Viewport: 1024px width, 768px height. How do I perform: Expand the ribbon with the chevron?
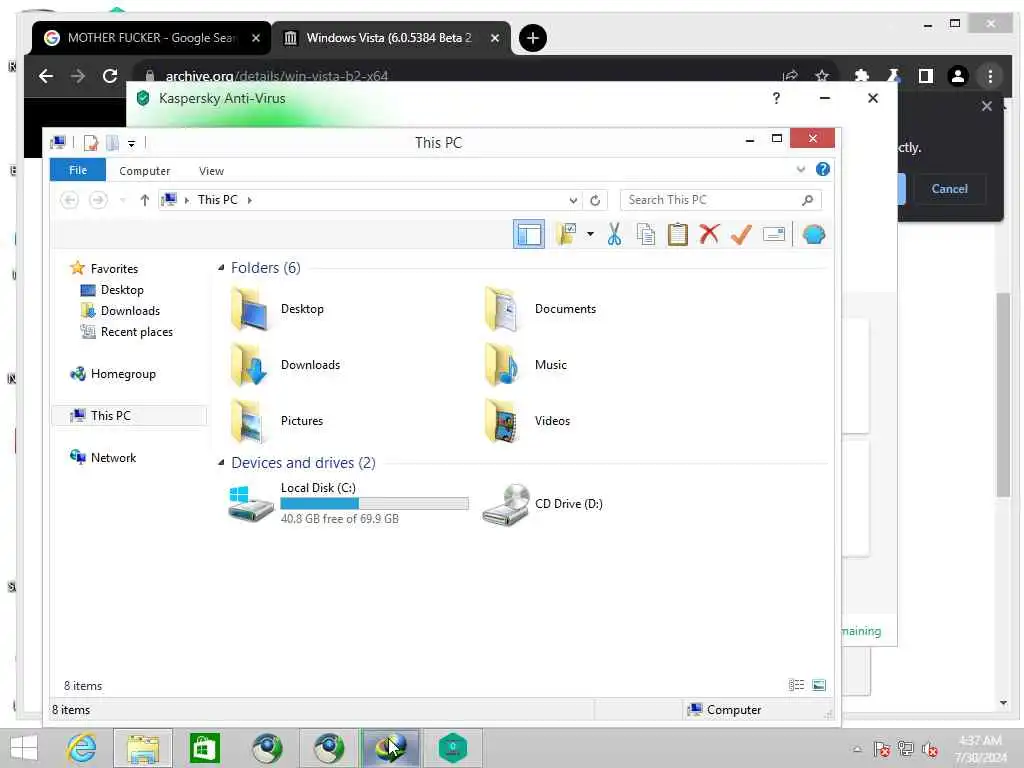click(801, 170)
